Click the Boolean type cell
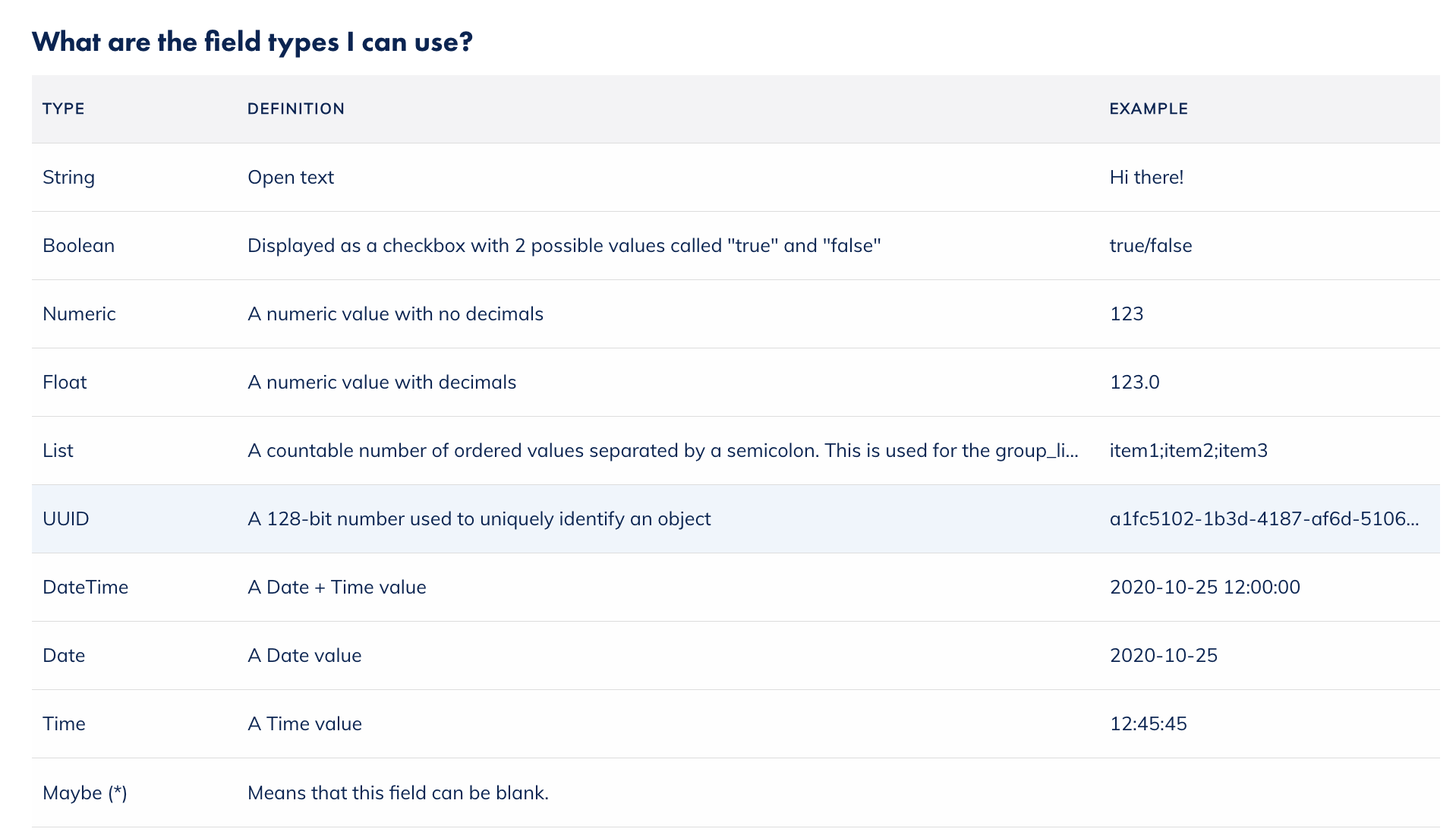1456x835 pixels. pyautogui.click(x=79, y=245)
